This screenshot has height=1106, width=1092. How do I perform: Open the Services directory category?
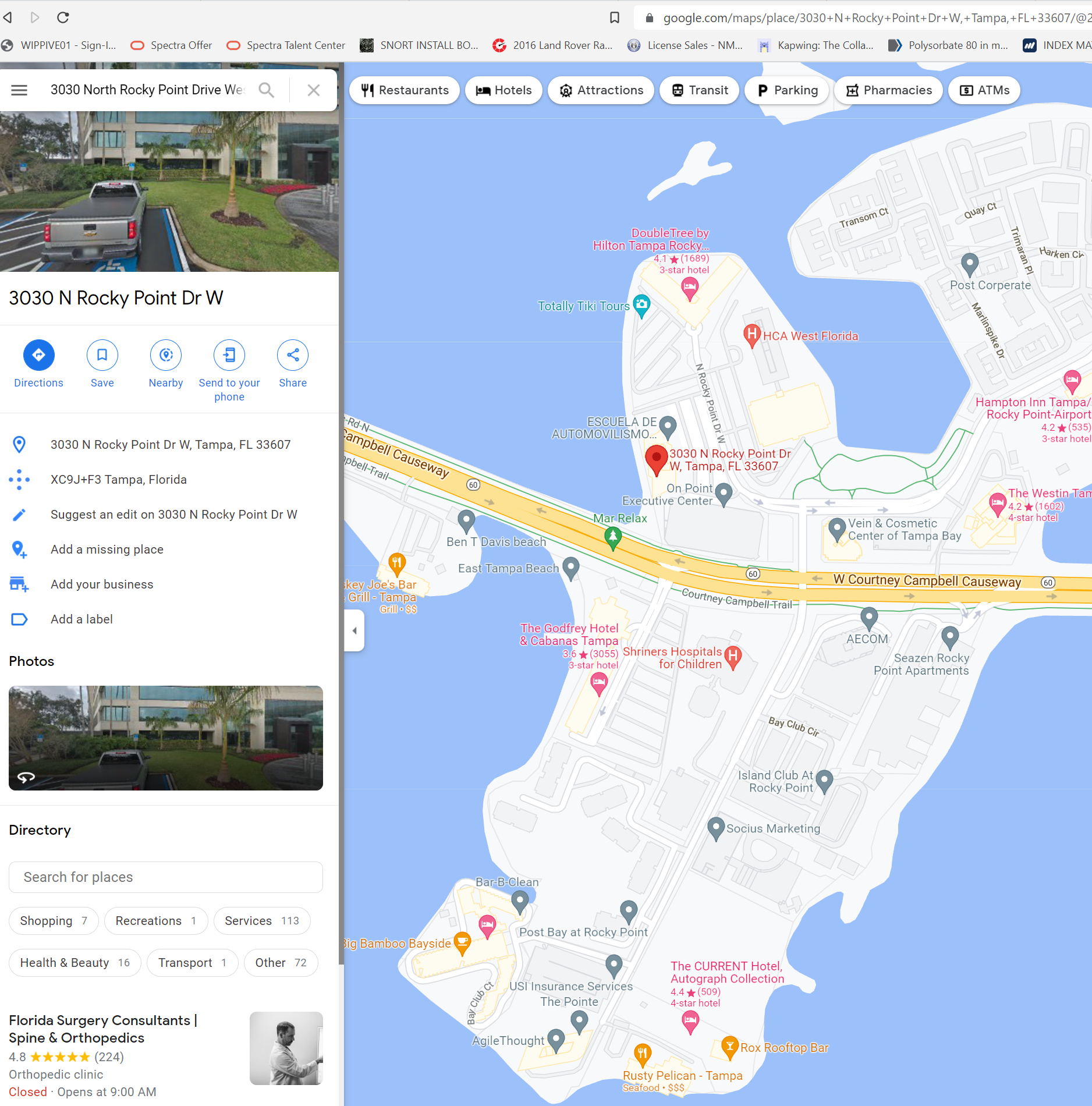[262, 921]
